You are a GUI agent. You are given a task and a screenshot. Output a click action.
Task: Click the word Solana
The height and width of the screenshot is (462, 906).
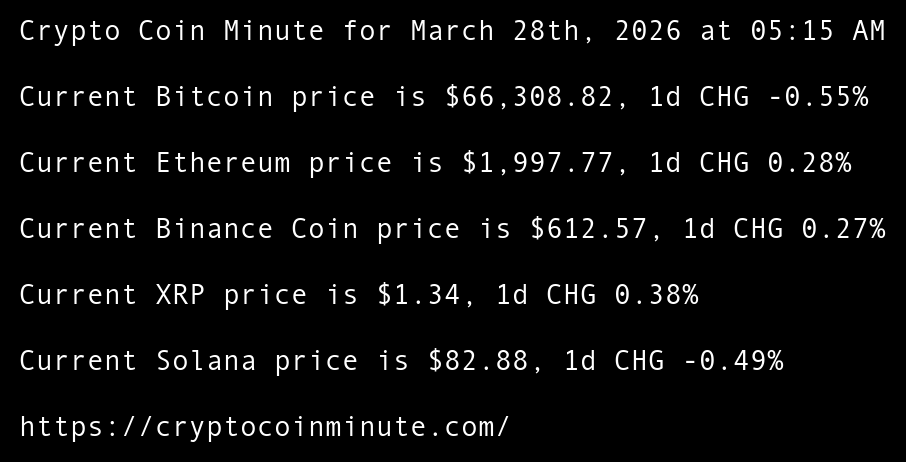[206, 361]
